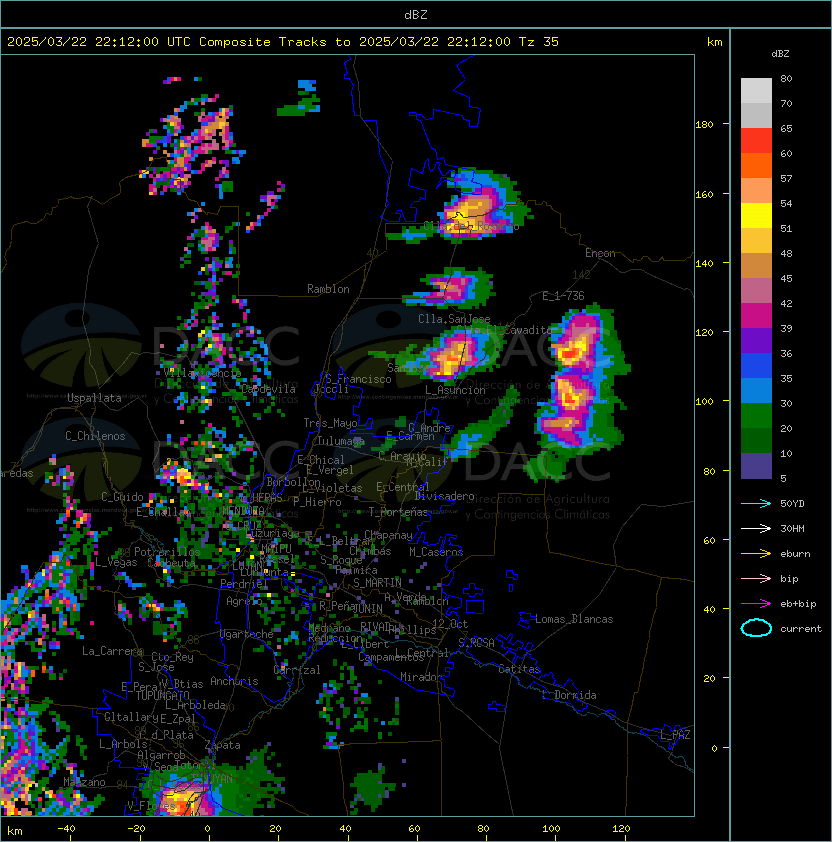Pick the orange 60 dBZ legend swatch

(756, 165)
